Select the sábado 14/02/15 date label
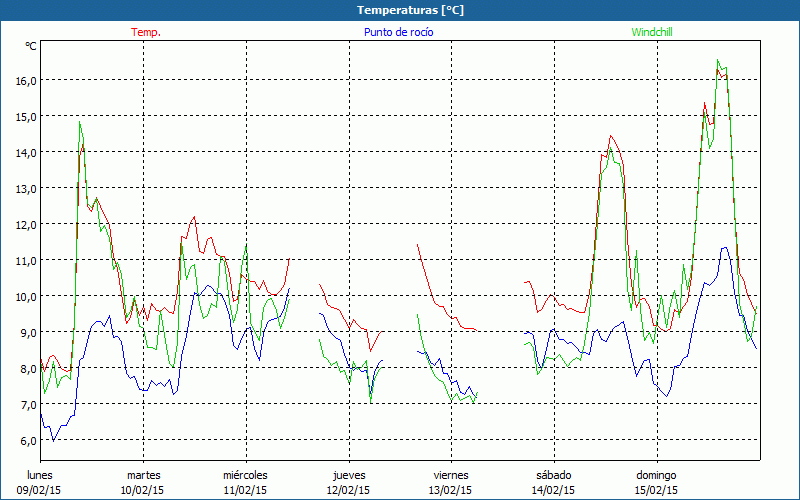 554,482
